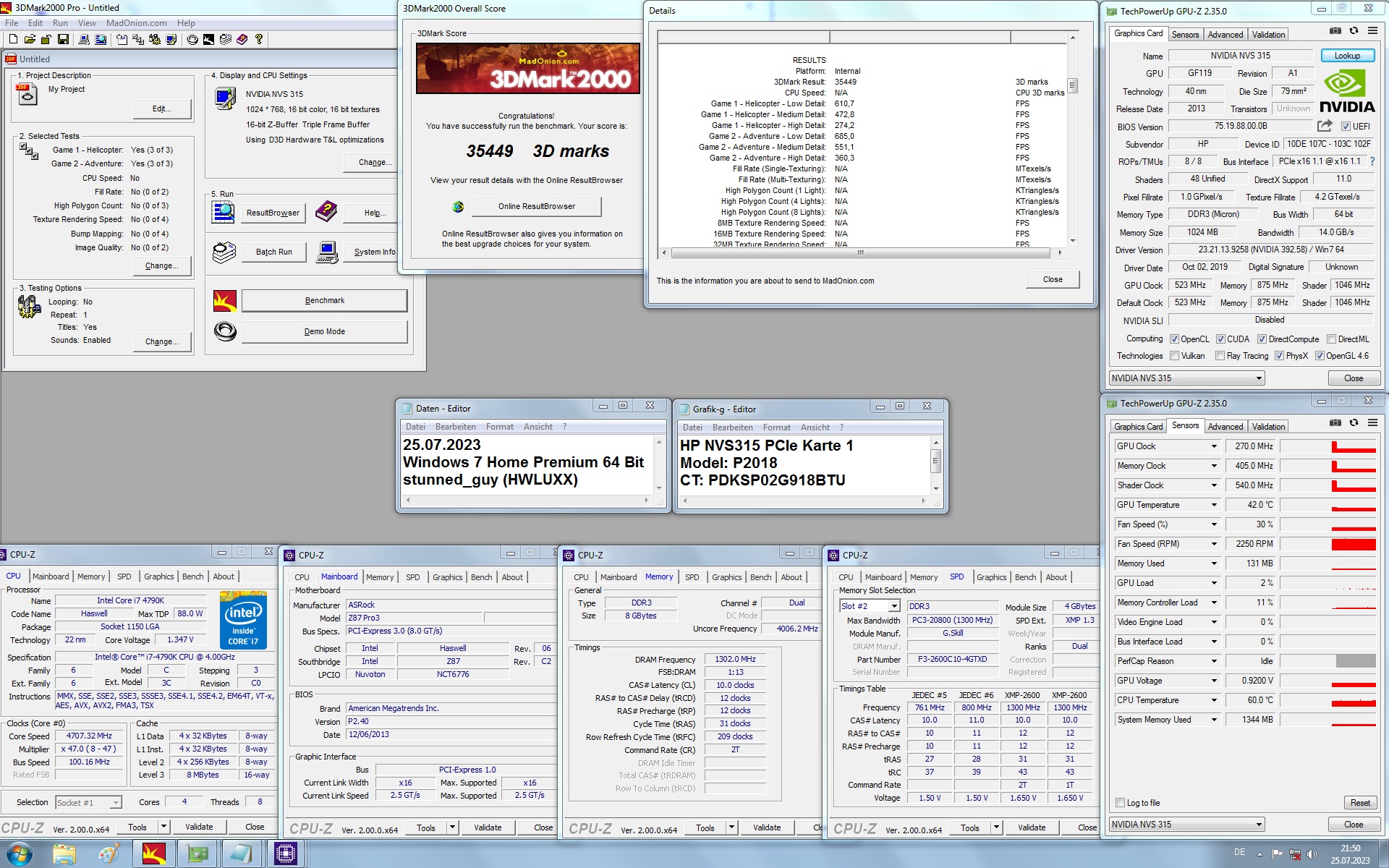
Task: Expand the GPU Temperature sensor dropdown
Action: click(1214, 505)
